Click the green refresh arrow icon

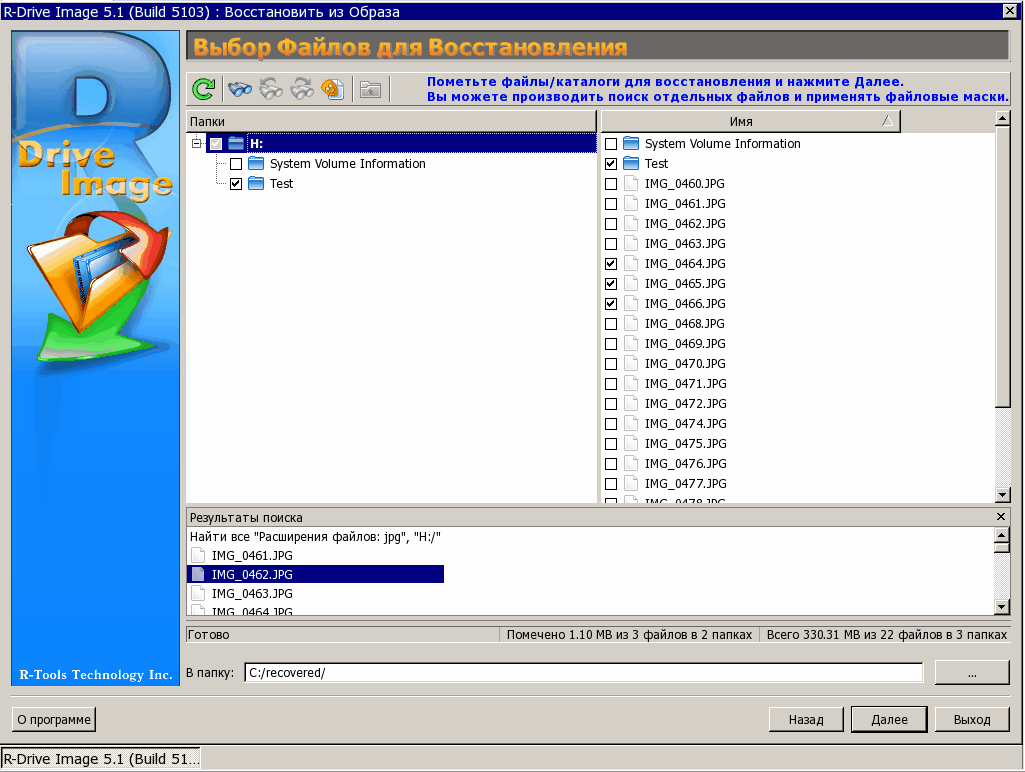(204, 88)
